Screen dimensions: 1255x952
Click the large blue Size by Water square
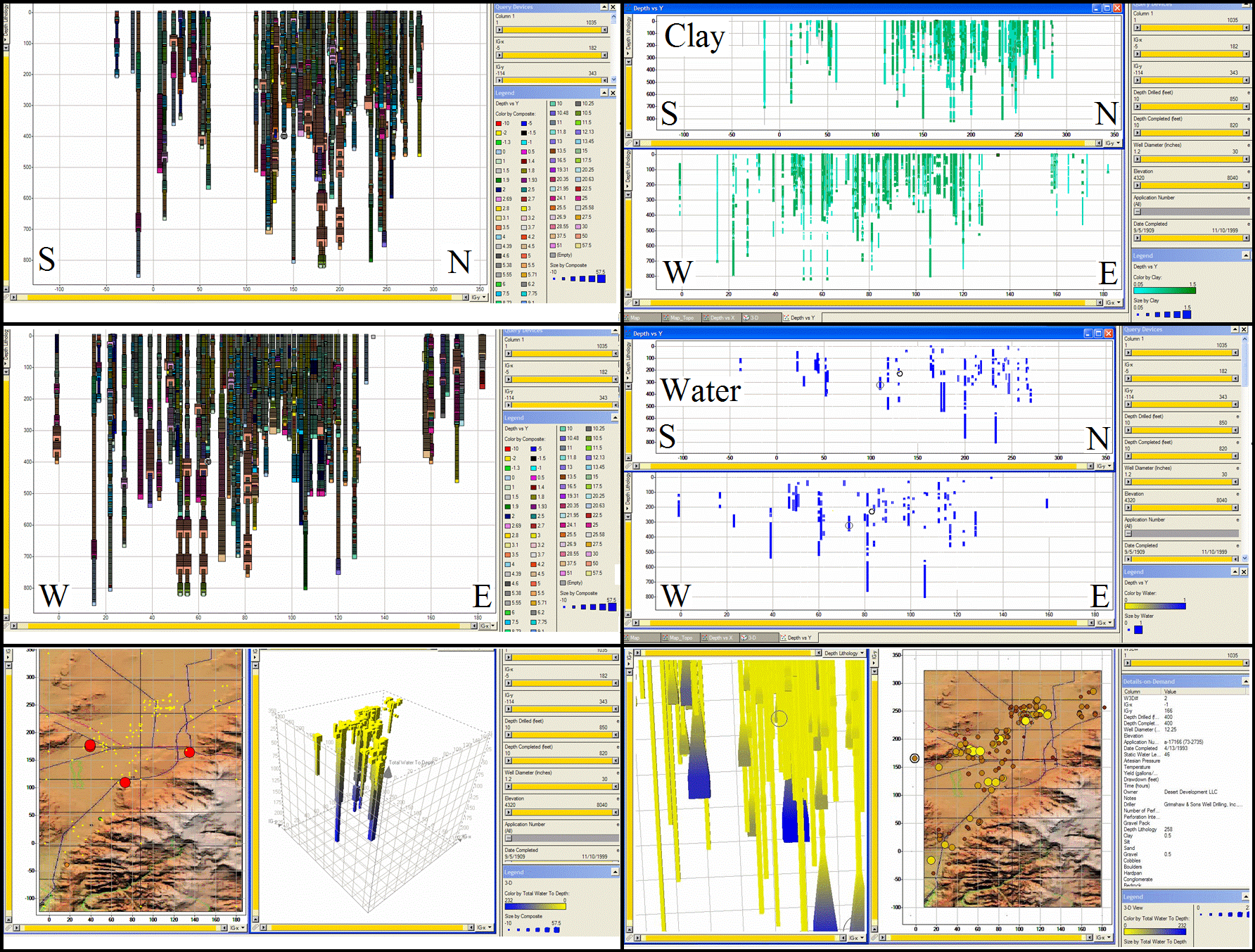[1138, 630]
